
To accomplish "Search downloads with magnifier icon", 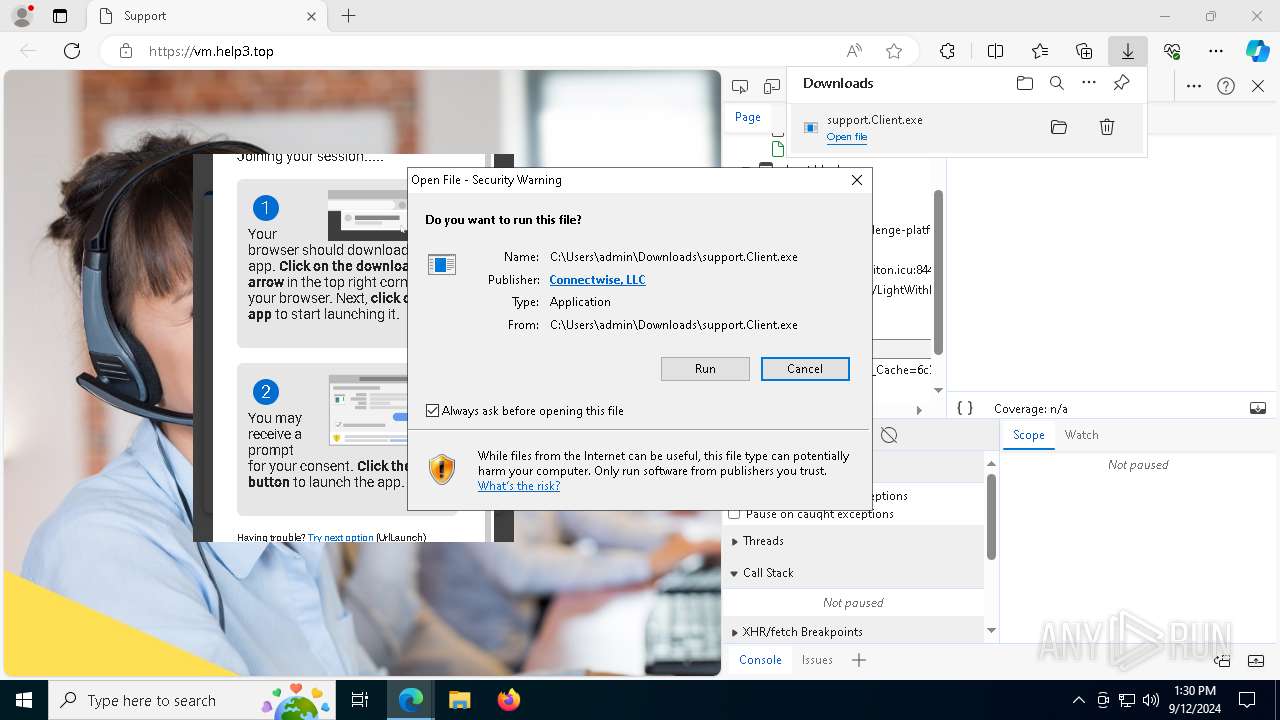I will coord(1057,83).
